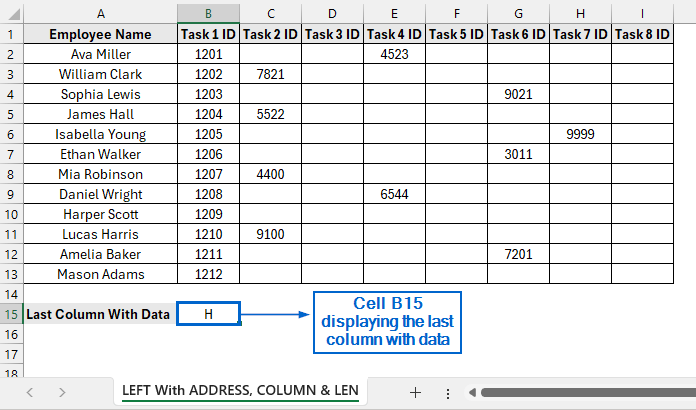Click the Last Column With Data label cell

click(x=101, y=314)
